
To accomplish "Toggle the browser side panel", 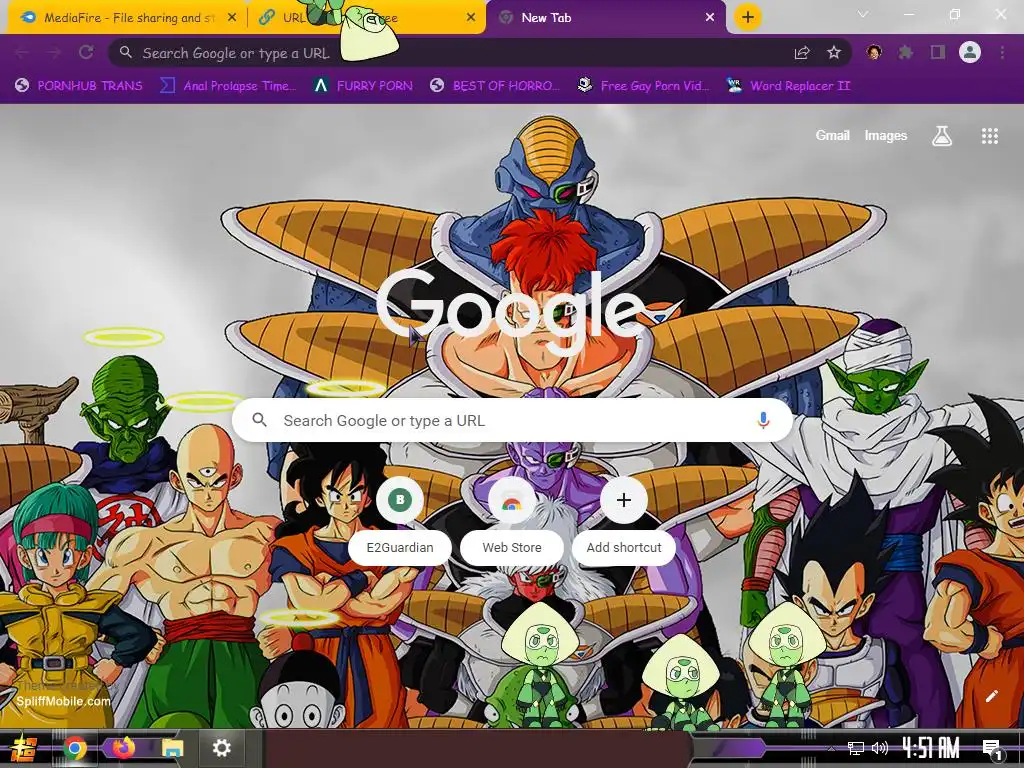I will [x=938, y=52].
